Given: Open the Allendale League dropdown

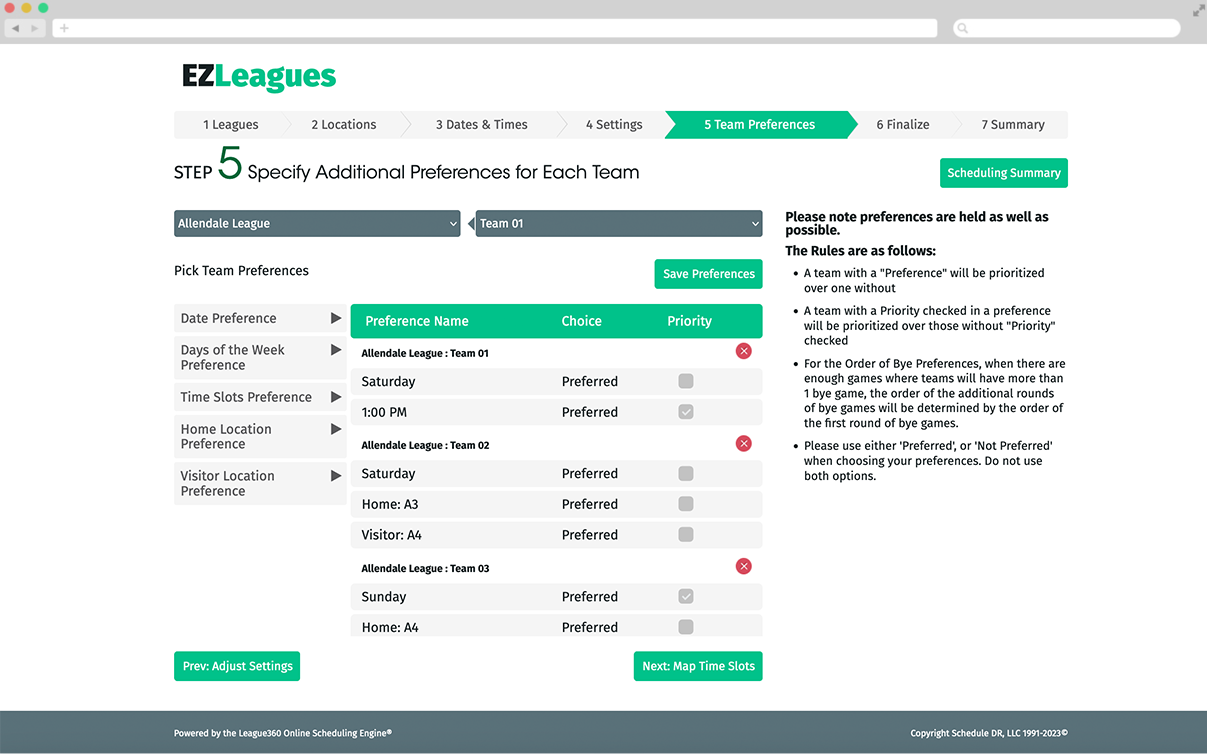Looking at the screenshot, I should (316, 223).
